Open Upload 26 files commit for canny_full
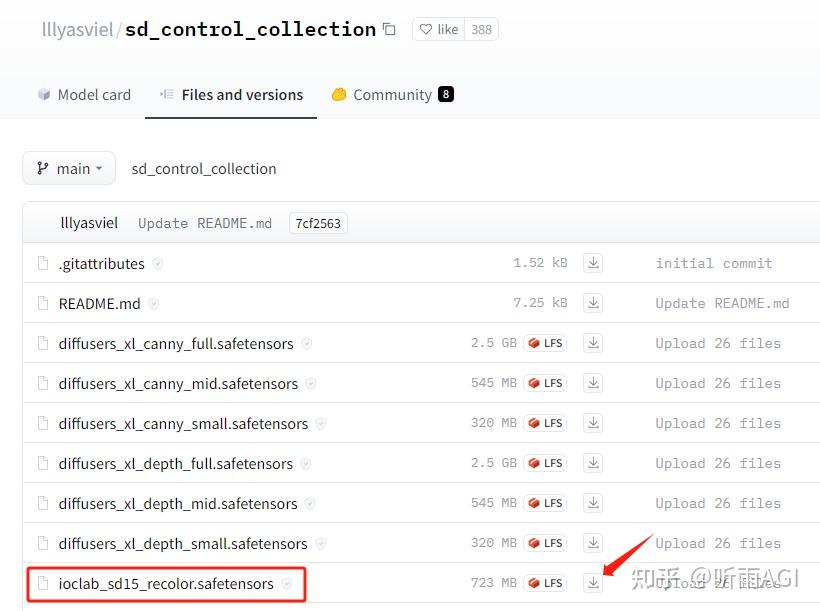The width and height of the screenshot is (820, 611). (x=718, y=343)
